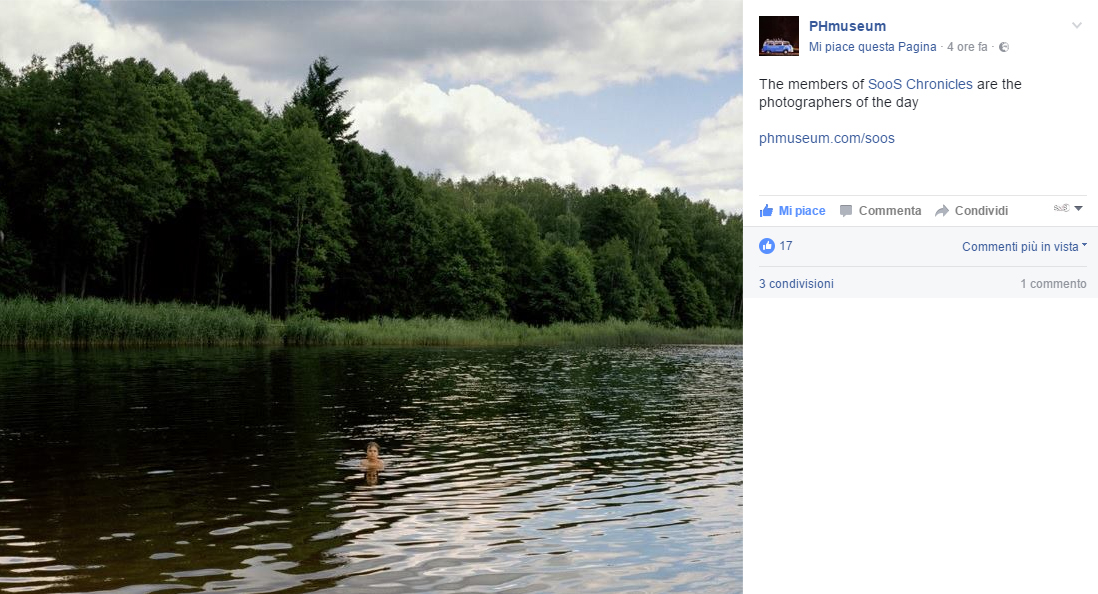Click the blue thumbs-up Mi piace icon
The width and height of the screenshot is (1098, 594).
tap(766, 210)
